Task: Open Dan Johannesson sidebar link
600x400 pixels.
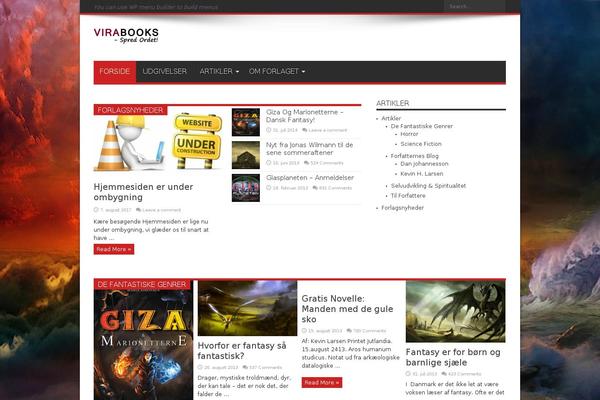Action: (424, 164)
